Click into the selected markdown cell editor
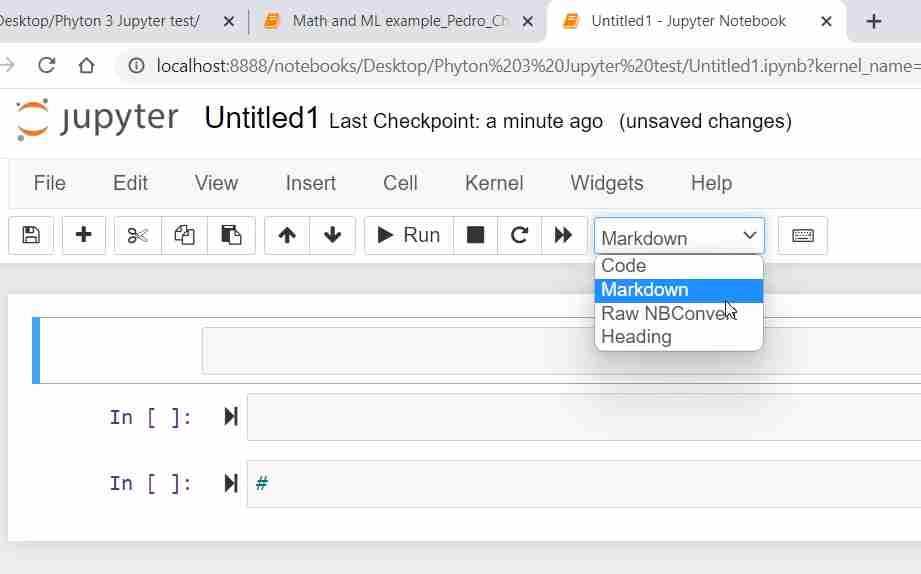Viewport: 921px width, 574px height. 562,351
